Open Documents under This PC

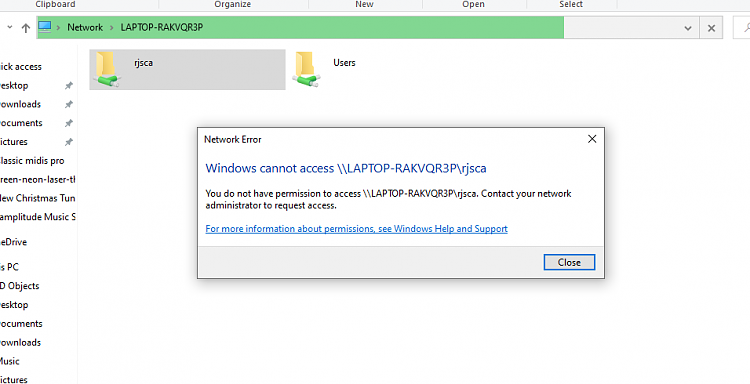click(21, 323)
